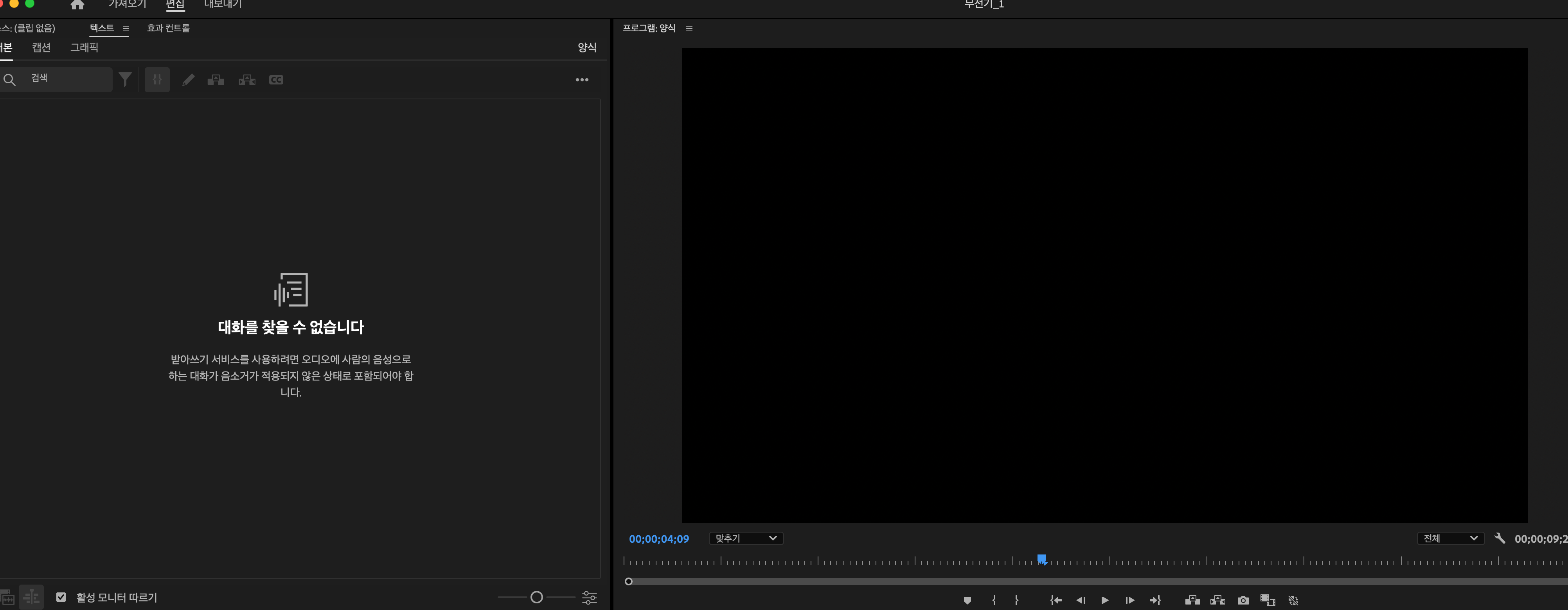The width and height of the screenshot is (1568, 610).
Task: Go to the Home screen icon
Action: coord(77,5)
